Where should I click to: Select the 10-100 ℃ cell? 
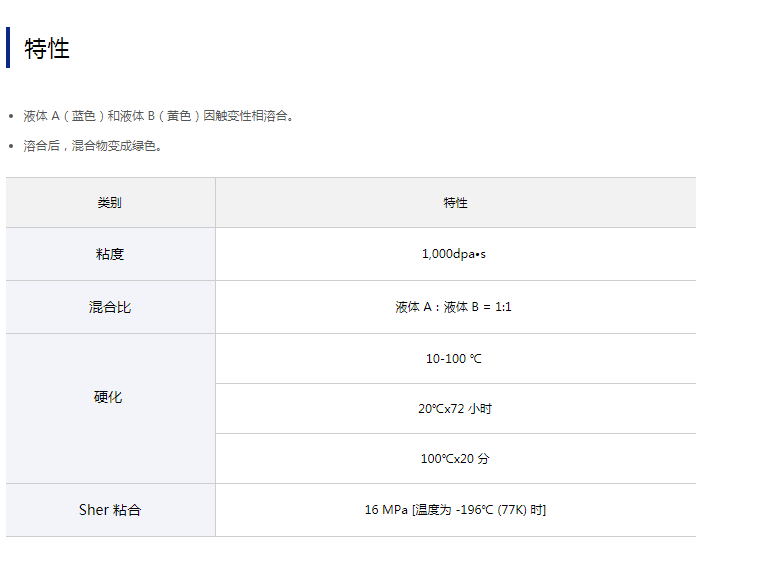pos(454,359)
